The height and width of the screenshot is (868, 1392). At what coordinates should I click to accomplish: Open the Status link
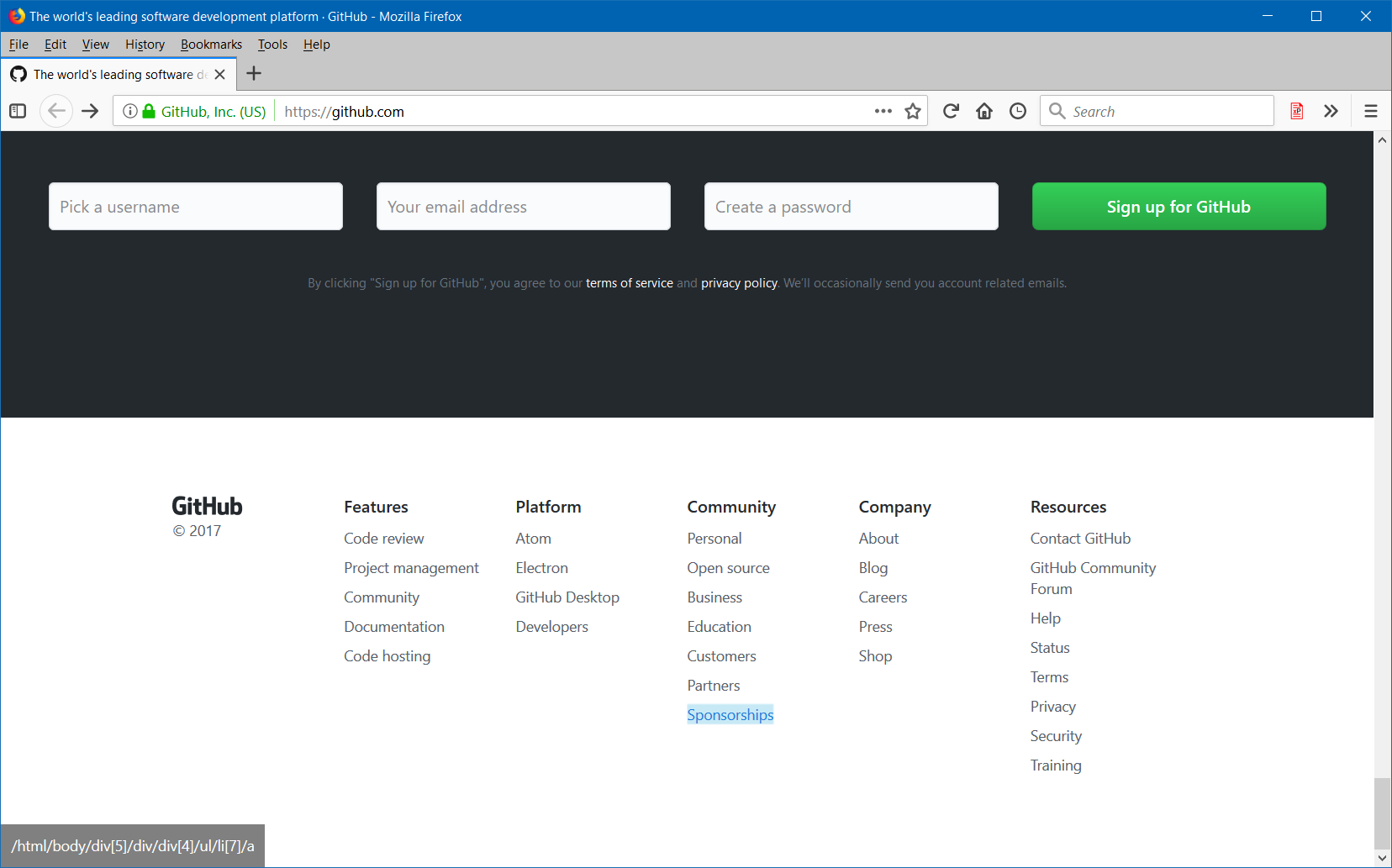1051,648
